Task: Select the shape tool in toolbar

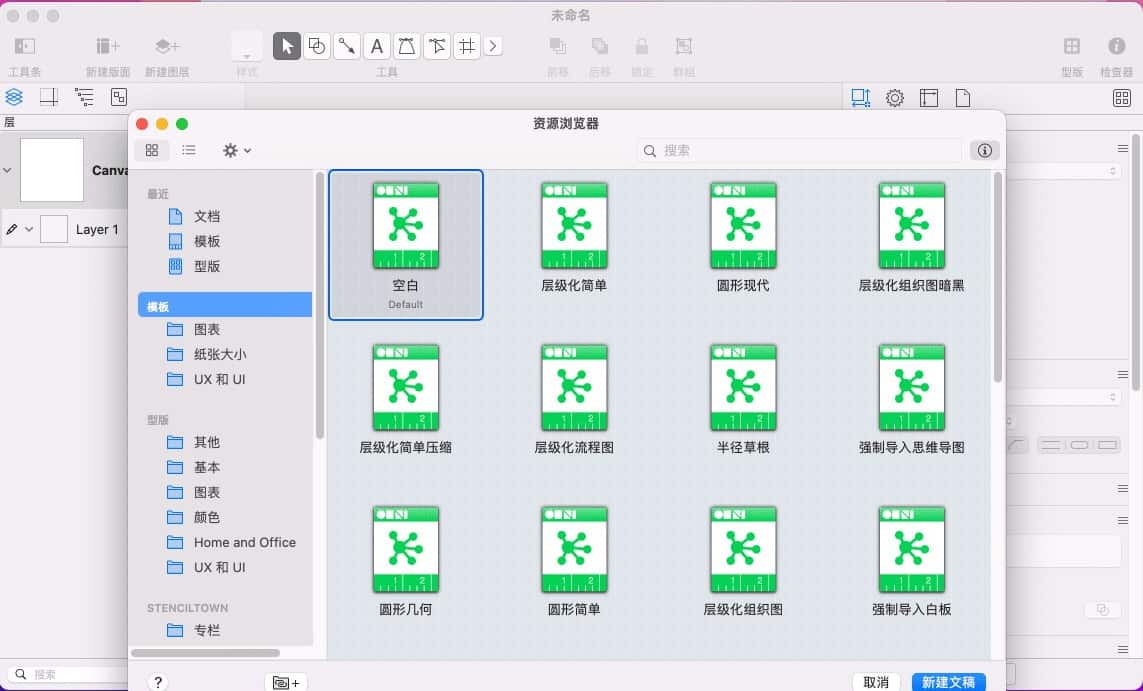Action: point(317,46)
